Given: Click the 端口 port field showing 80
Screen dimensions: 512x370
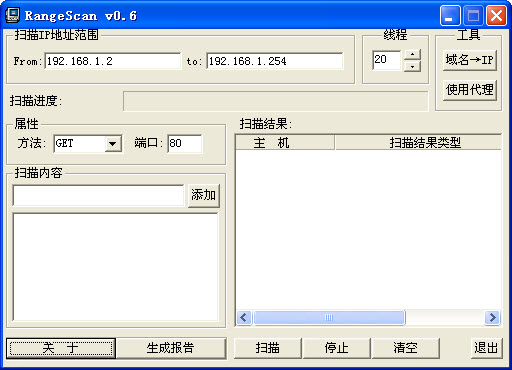Looking at the screenshot, I should pos(185,143).
